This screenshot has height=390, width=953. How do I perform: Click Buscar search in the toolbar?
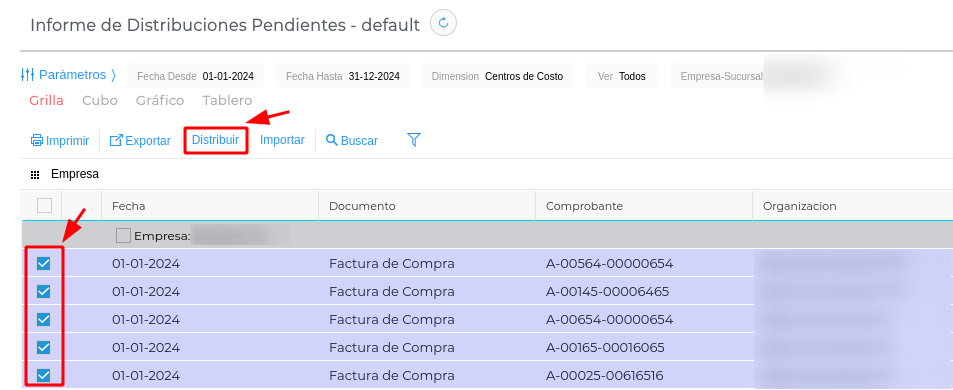pos(352,140)
